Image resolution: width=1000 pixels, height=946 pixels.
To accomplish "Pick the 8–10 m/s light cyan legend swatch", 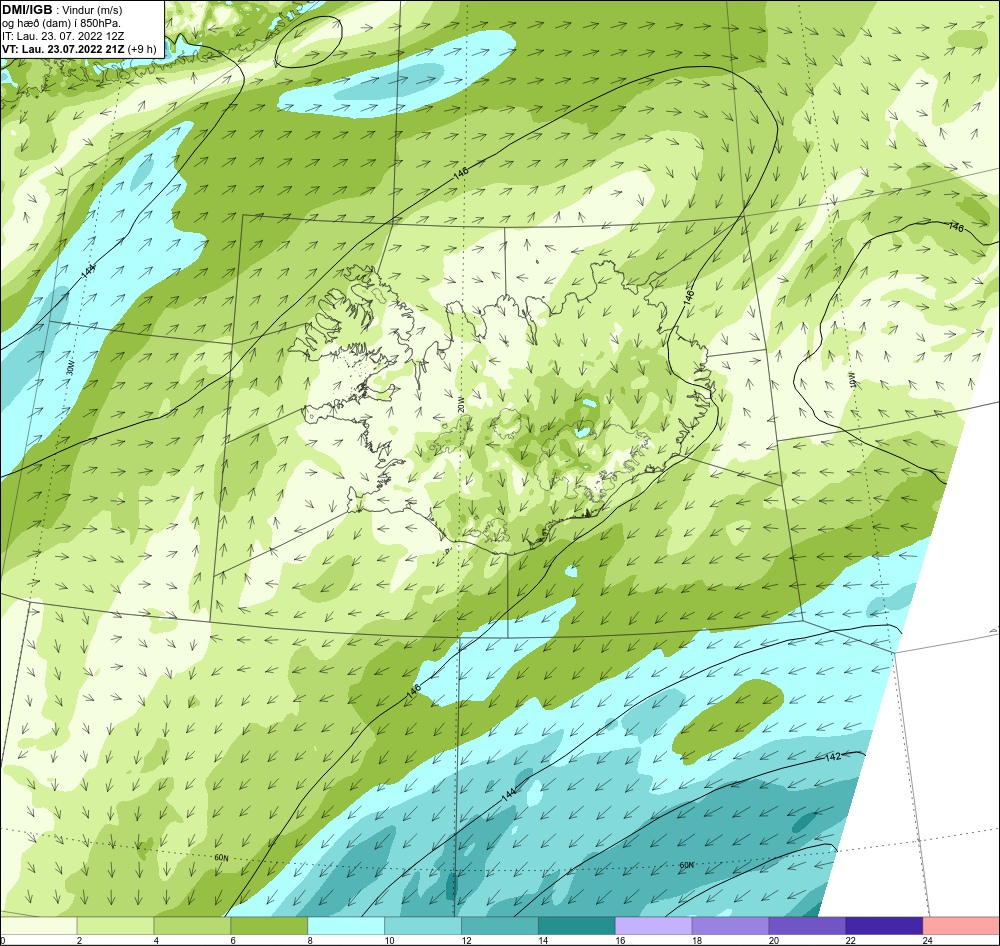I will [x=346, y=925].
